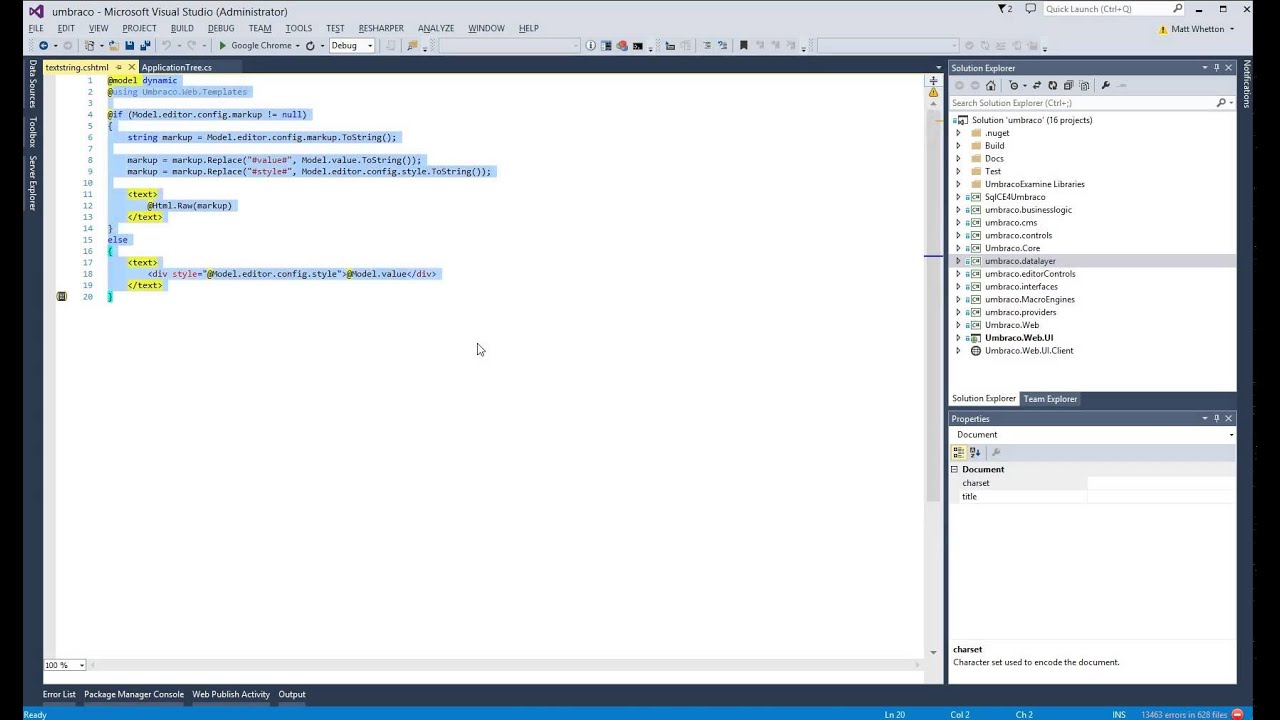Open the ANALYZE menu
Viewport: 1280px width, 720px height.
click(x=436, y=28)
